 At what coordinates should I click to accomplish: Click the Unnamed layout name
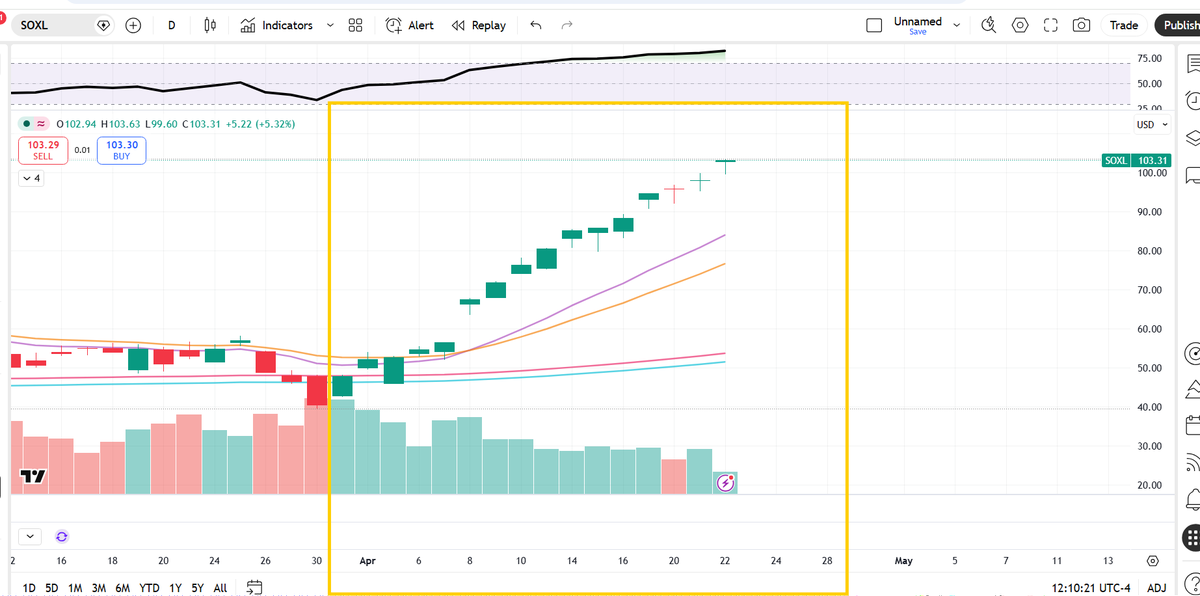[918, 21]
